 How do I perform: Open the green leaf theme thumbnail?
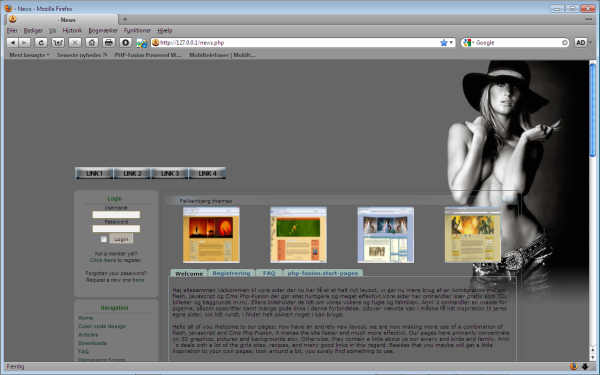click(298, 235)
